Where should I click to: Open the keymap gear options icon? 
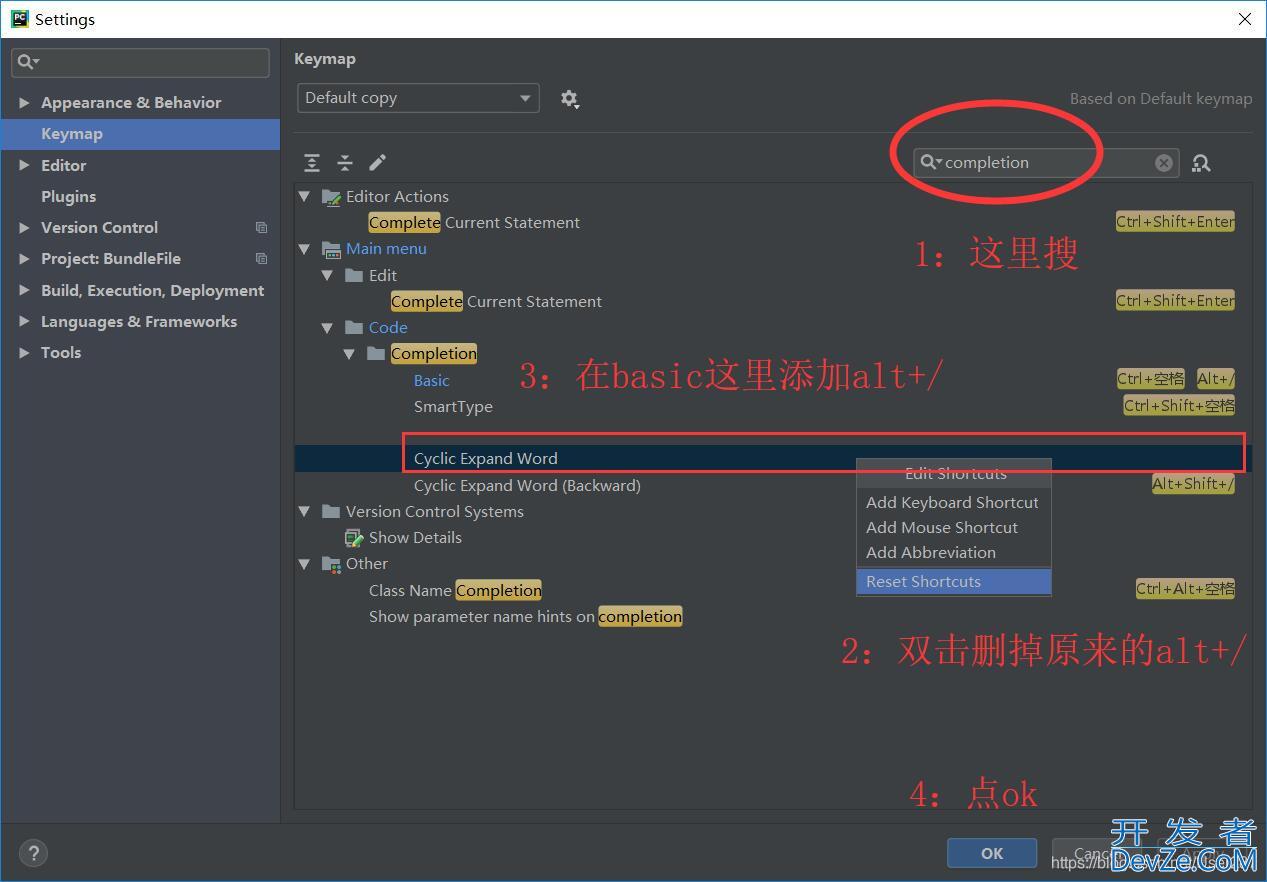coord(569,98)
